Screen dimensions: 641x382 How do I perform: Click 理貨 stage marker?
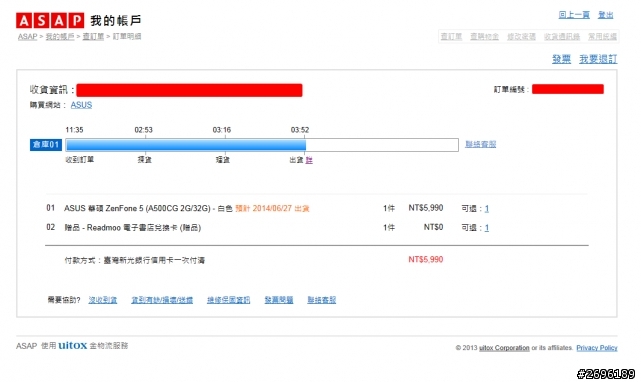coord(223,160)
